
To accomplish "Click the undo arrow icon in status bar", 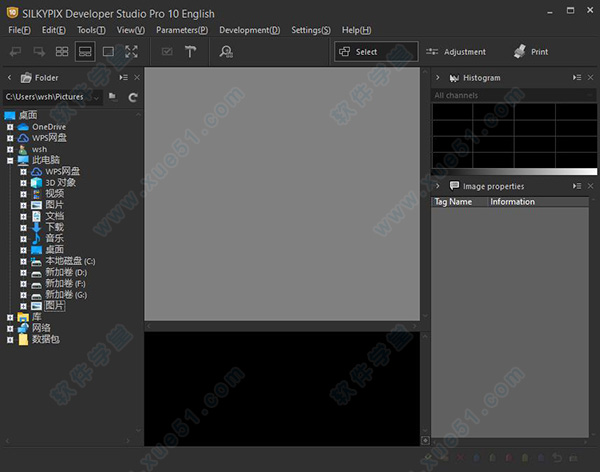I will 557,457.
